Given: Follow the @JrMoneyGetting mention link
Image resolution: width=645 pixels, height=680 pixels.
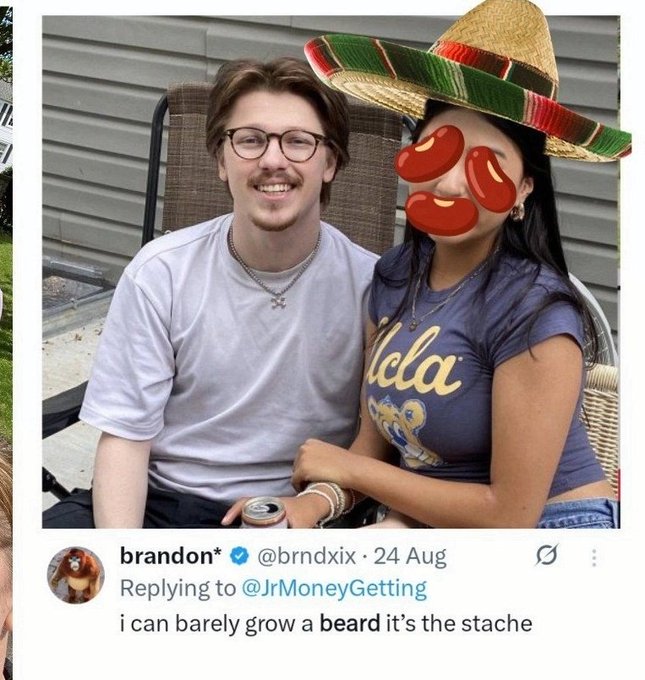Looking at the screenshot, I should pos(333,588).
